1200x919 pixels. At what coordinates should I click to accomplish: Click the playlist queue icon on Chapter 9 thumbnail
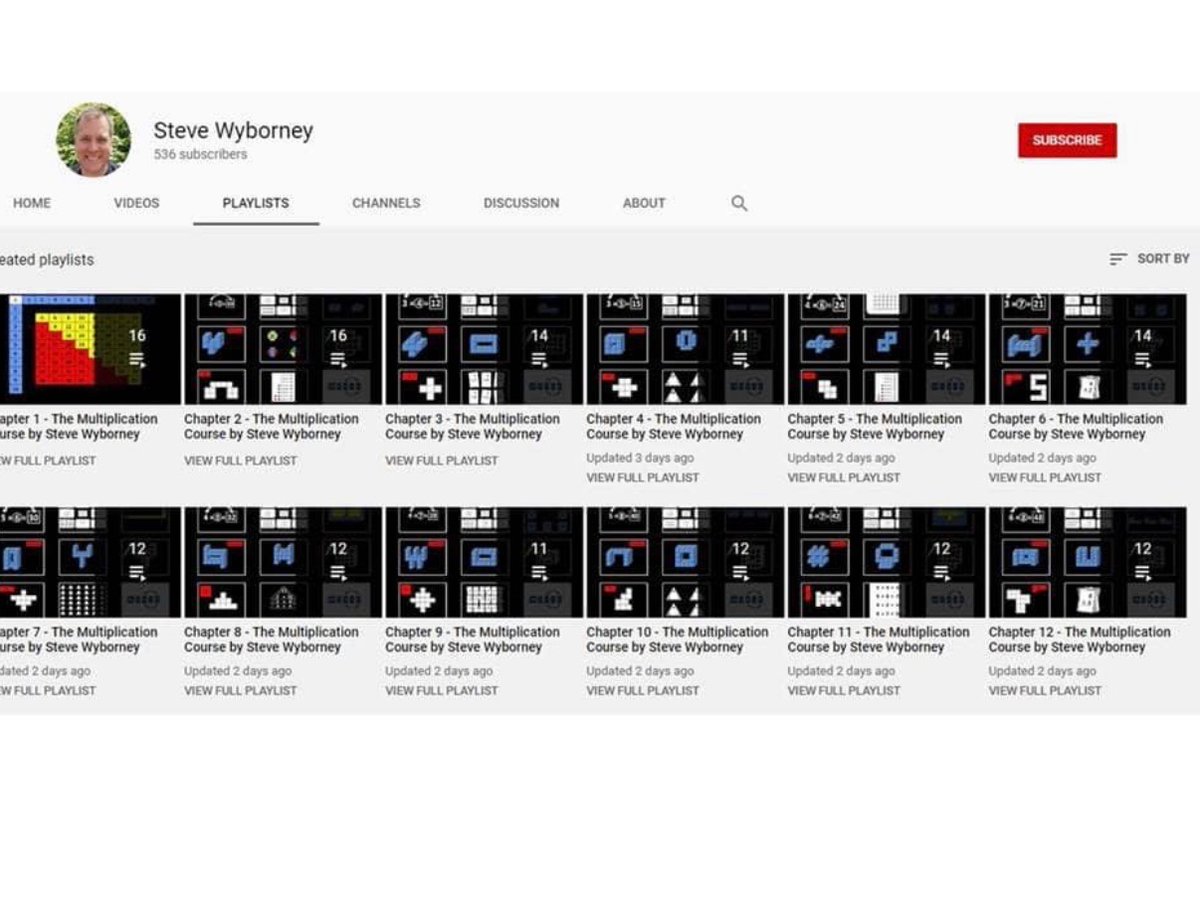[539, 573]
